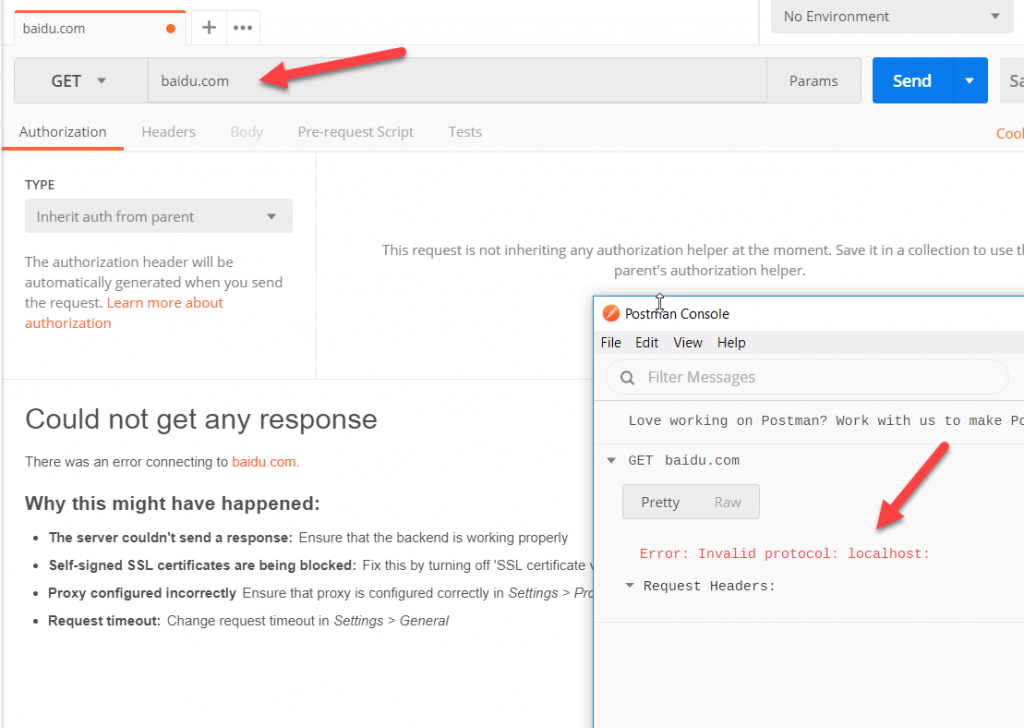The height and width of the screenshot is (728, 1024).
Task: Switch to the Tests tab
Action: click(465, 132)
